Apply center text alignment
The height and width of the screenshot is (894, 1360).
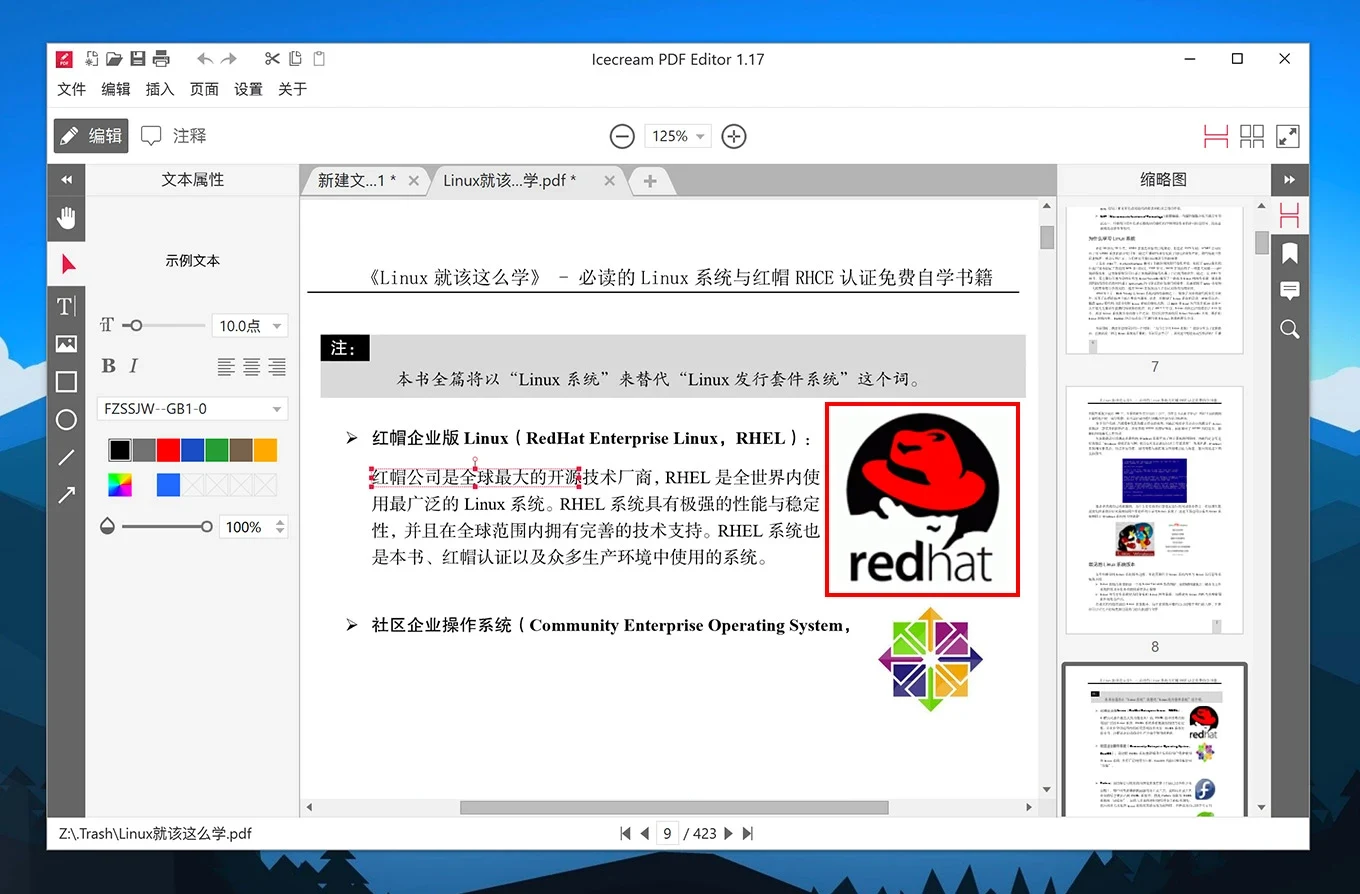pos(250,366)
